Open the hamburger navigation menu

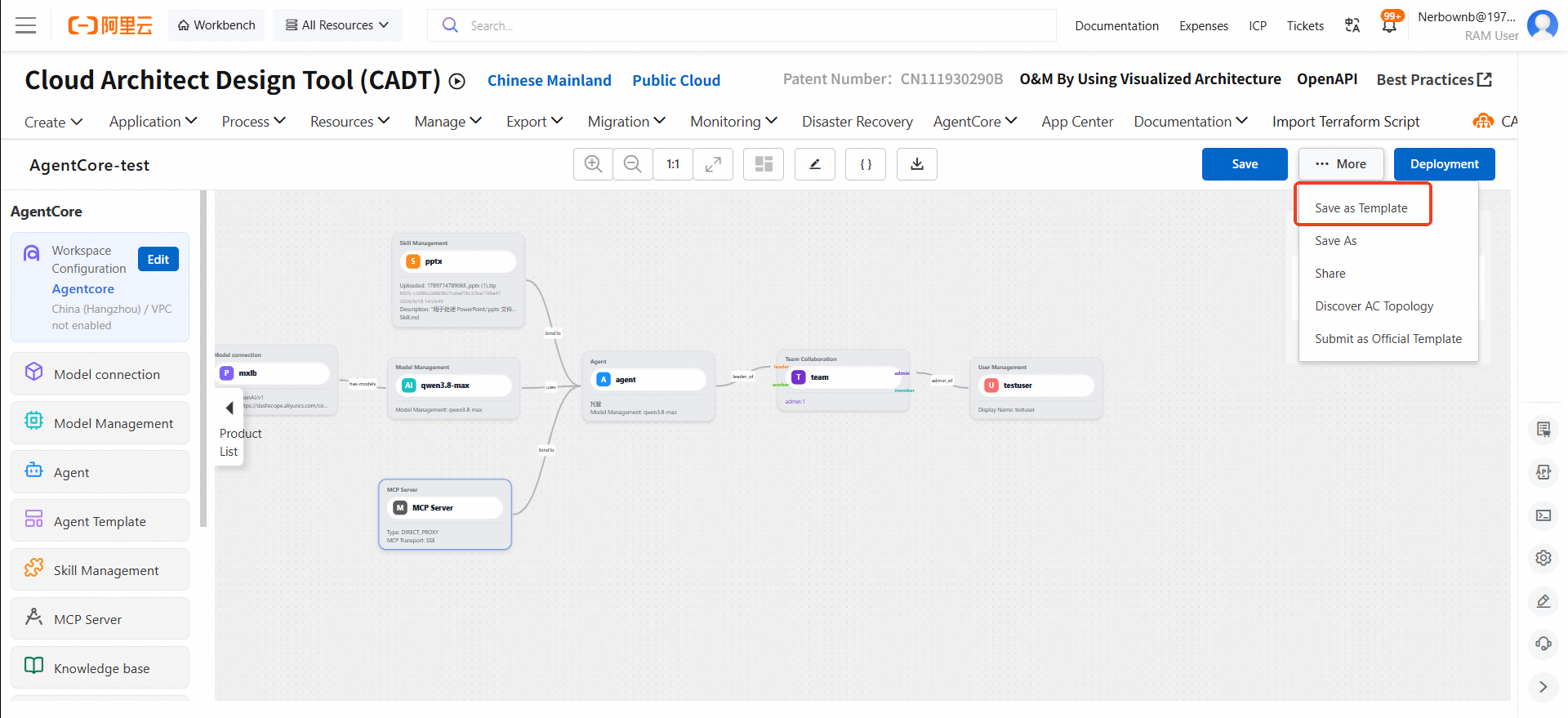(26, 25)
